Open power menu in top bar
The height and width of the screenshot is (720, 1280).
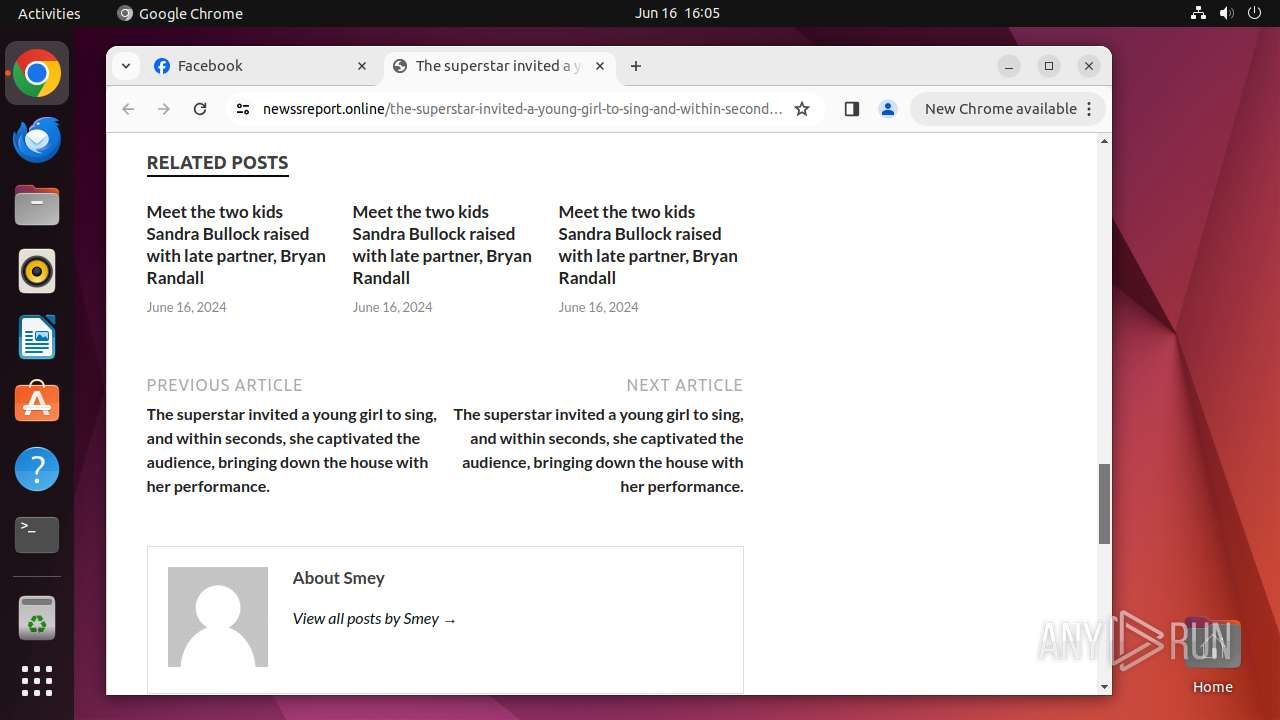tap(1255, 13)
